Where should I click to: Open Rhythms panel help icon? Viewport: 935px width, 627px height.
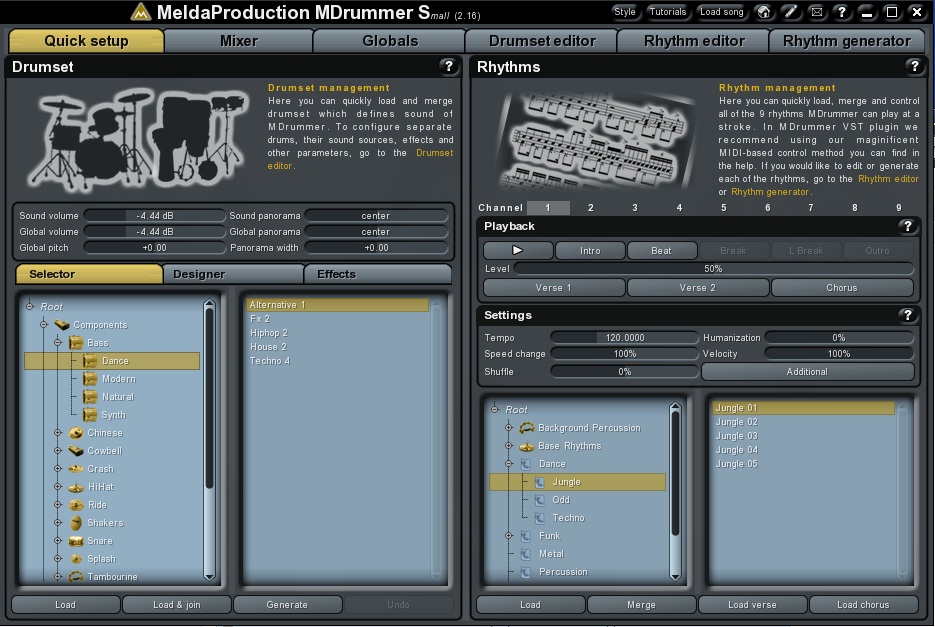[x=914, y=66]
